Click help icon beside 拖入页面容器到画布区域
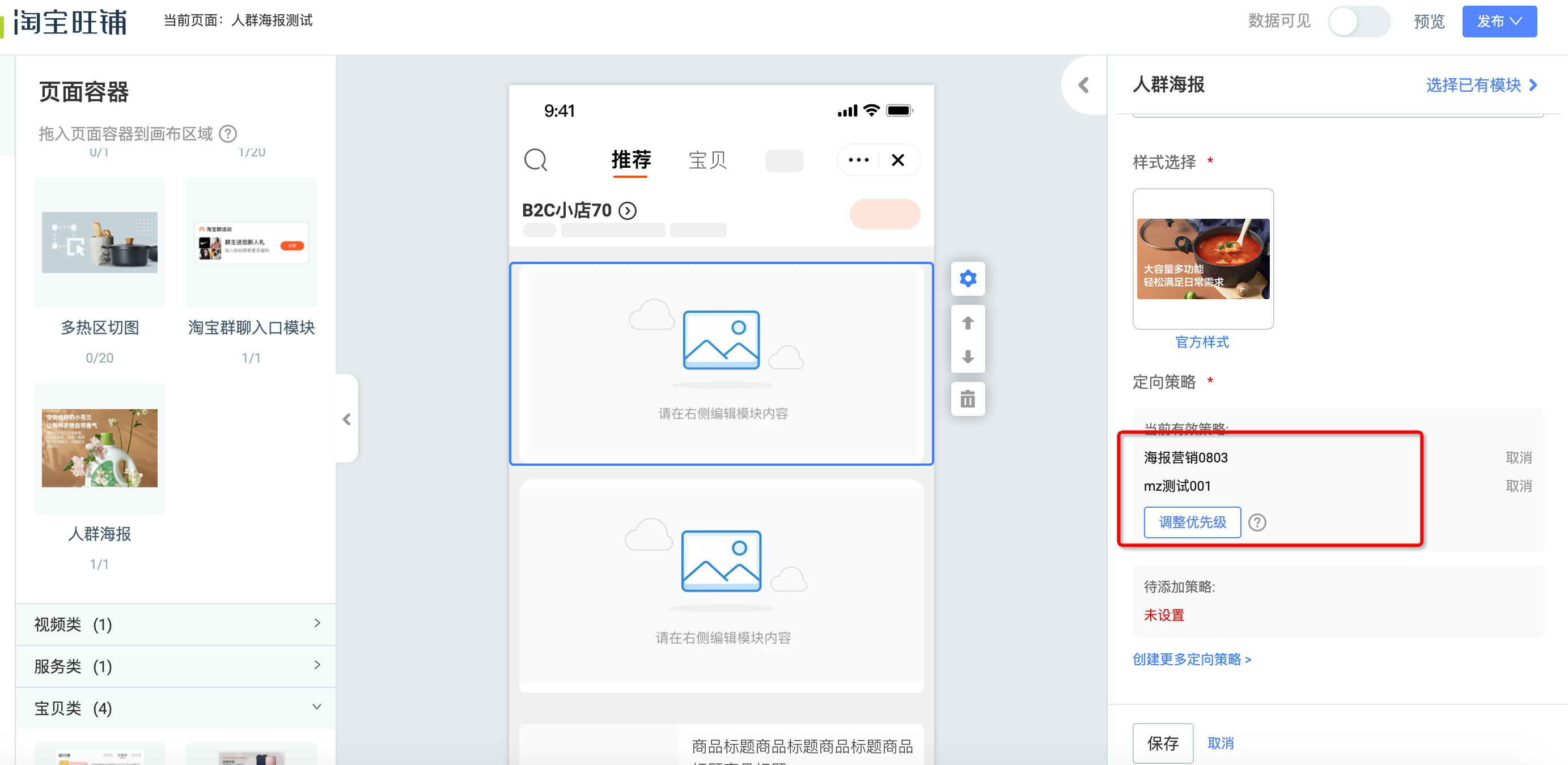 click(228, 133)
